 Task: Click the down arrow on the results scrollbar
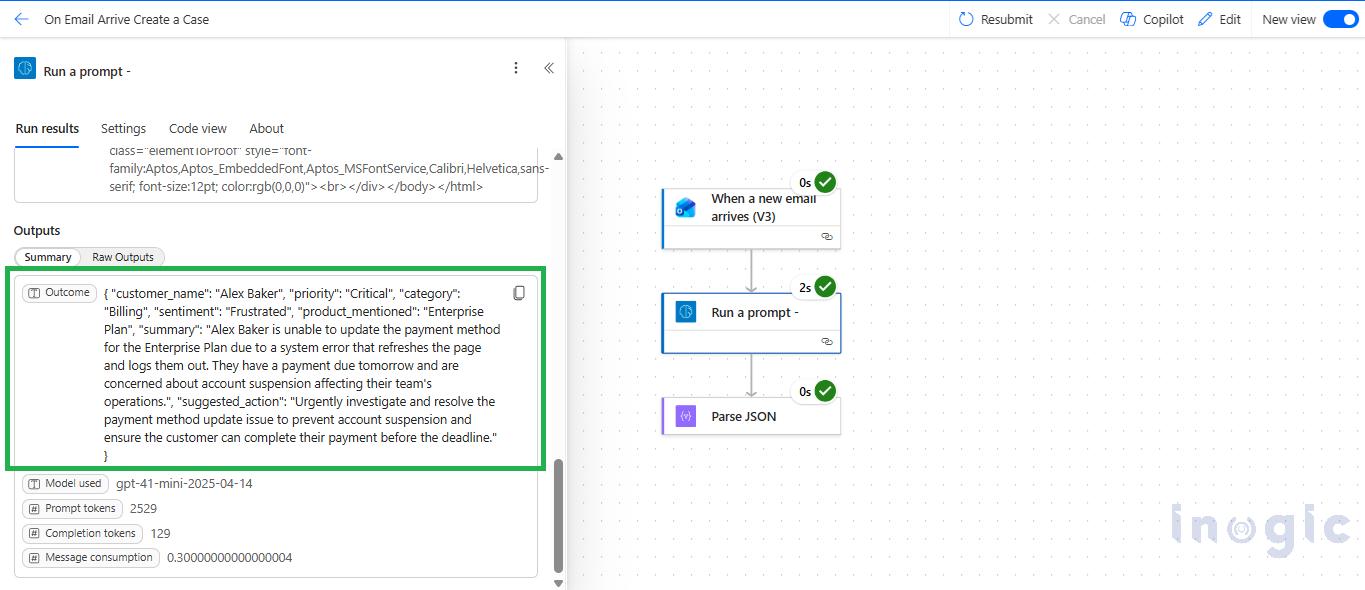coord(558,582)
